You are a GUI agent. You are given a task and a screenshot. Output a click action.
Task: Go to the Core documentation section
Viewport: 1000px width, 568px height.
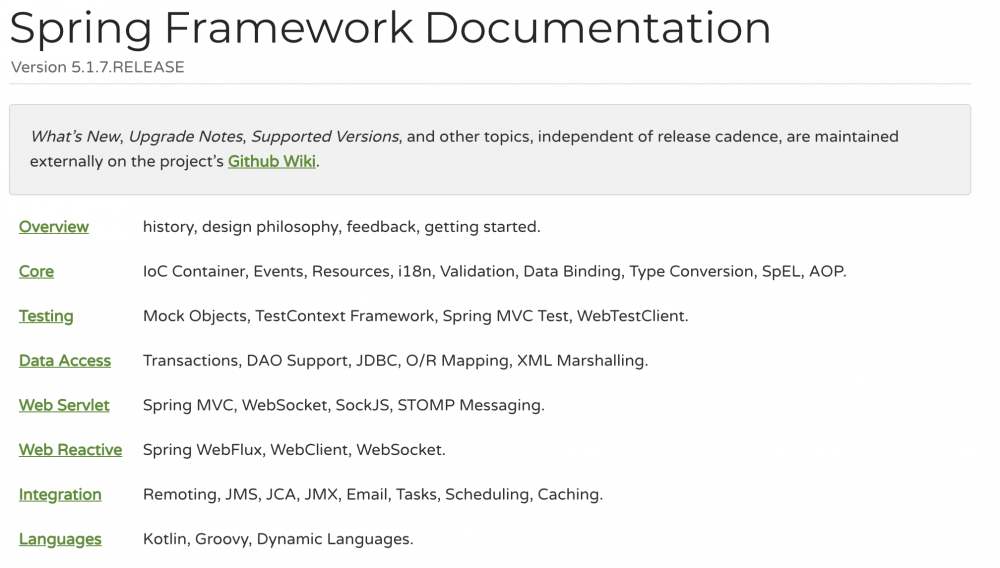click(36, 272)
